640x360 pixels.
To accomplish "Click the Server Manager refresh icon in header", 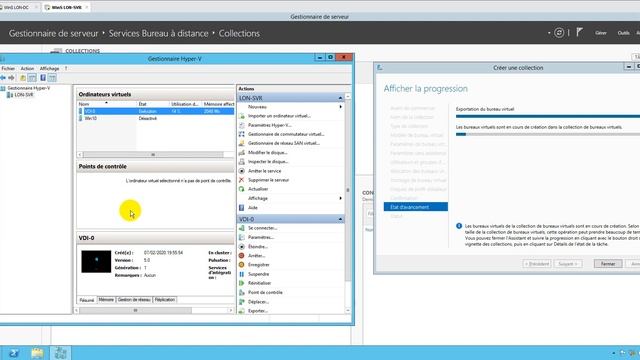I will (x=559, y=33).
